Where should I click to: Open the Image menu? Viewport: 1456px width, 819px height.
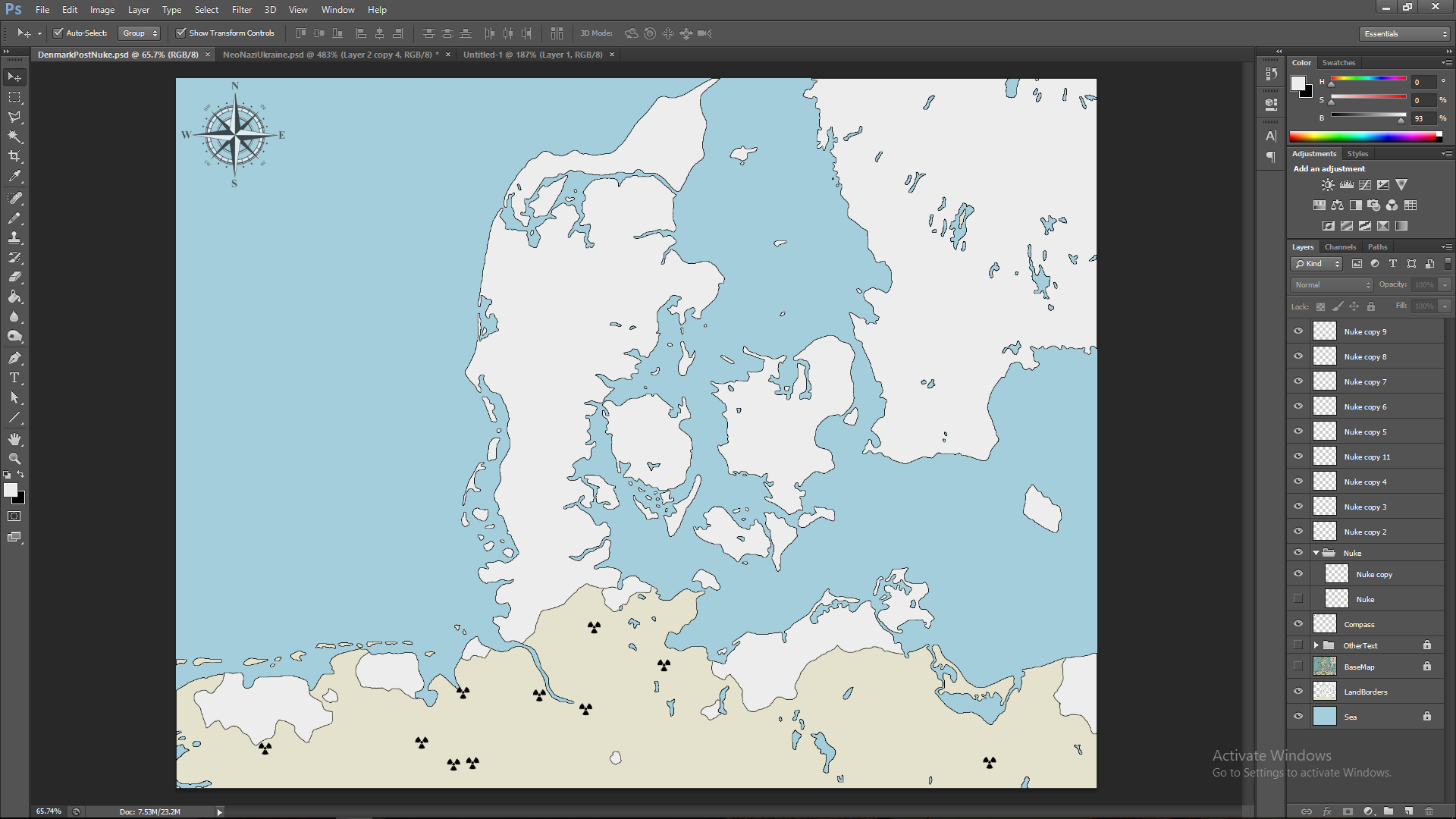[102, 10]
